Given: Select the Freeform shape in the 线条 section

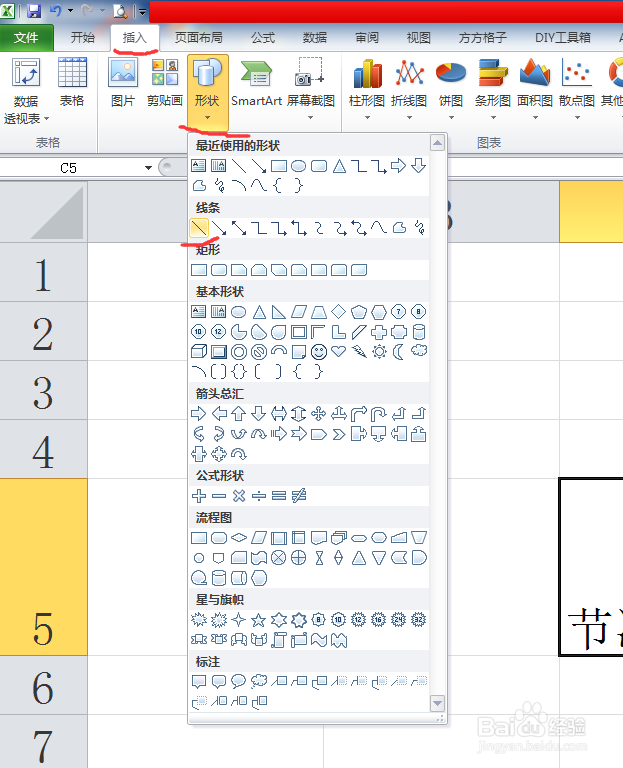Looking at the screenshot, I should (400, 228).
